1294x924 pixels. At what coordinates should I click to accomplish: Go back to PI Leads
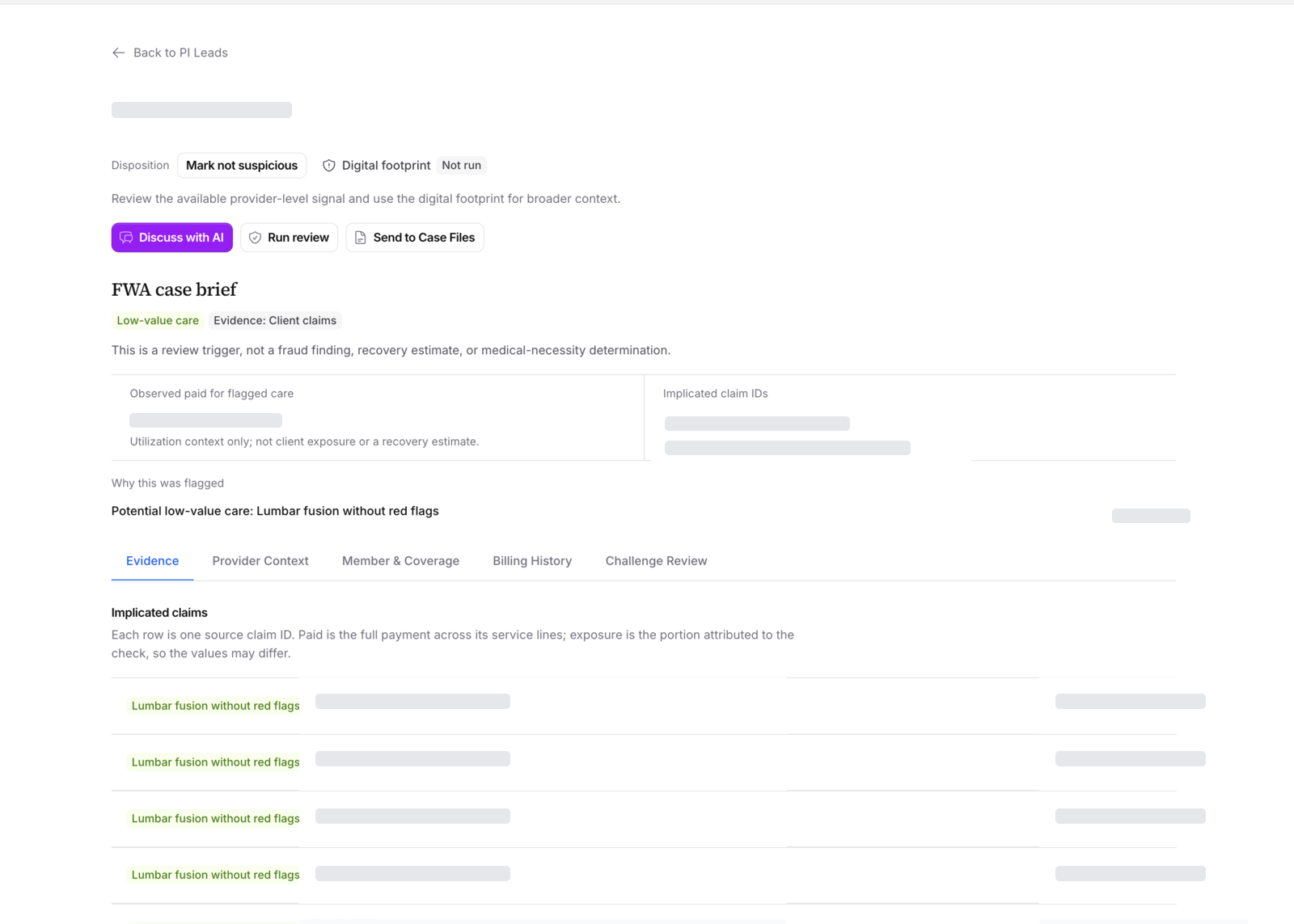pos(170,53)
